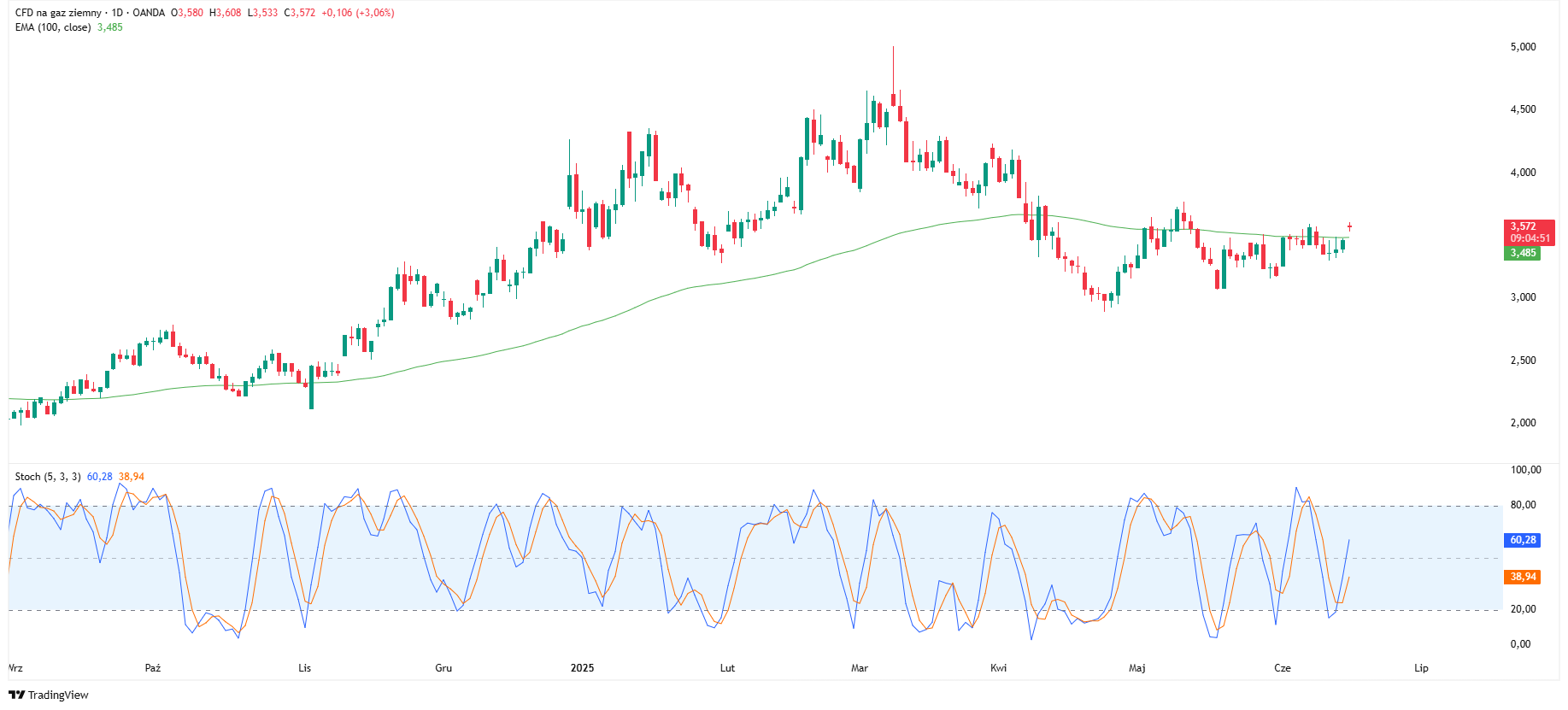
Task: Click the chart title 'CFD na gaz ziemny'
Action: tap(58, 13)
